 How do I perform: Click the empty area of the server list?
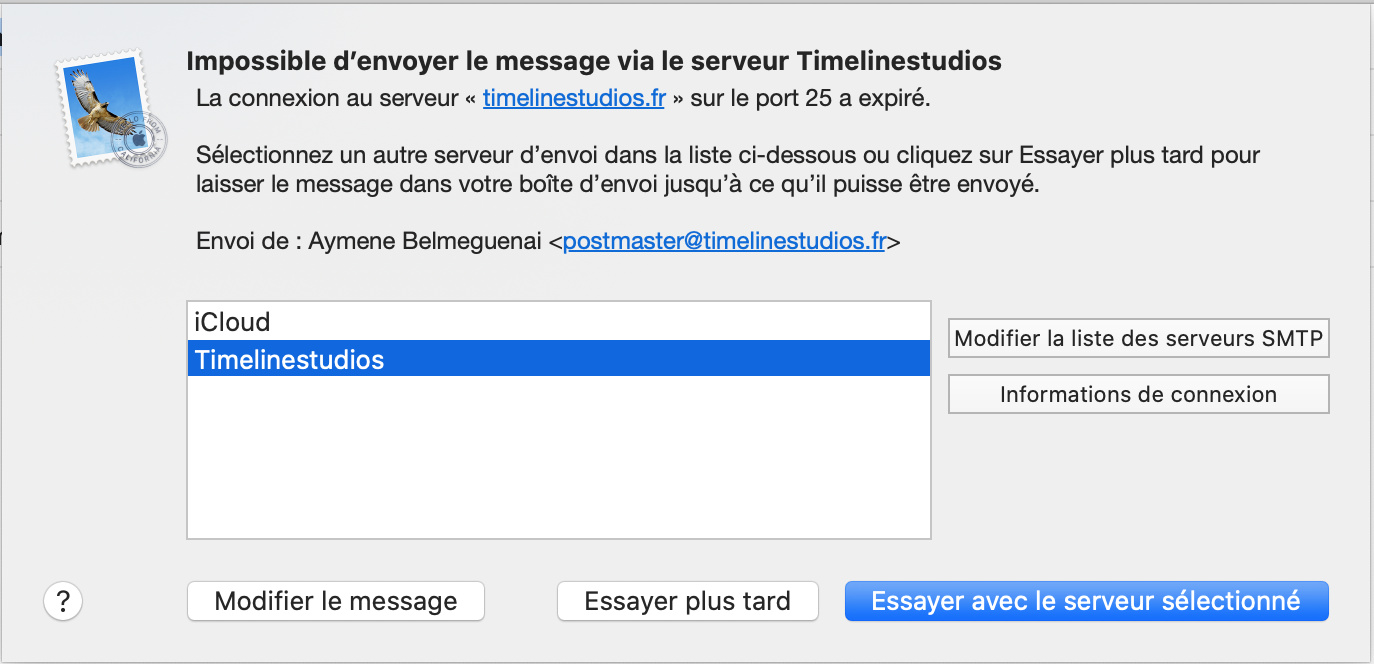[x=558, y=457]
